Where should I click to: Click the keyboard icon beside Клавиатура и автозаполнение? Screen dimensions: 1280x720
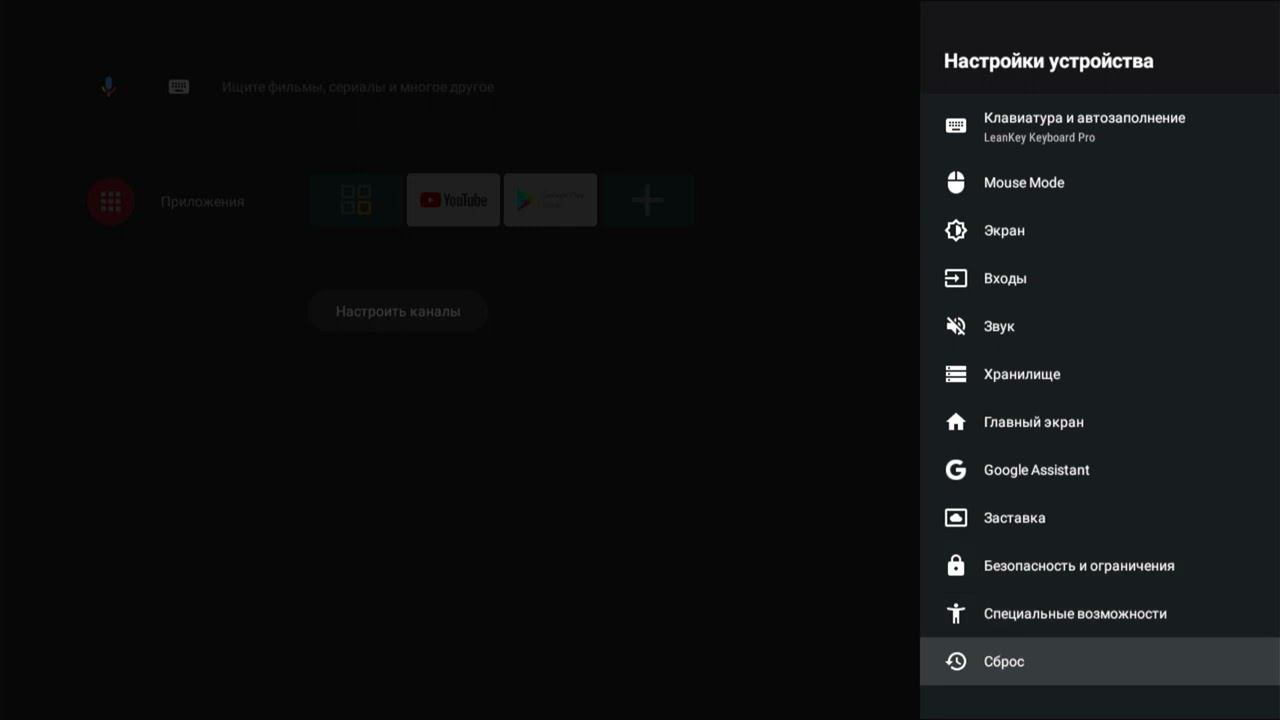(956, 126)
